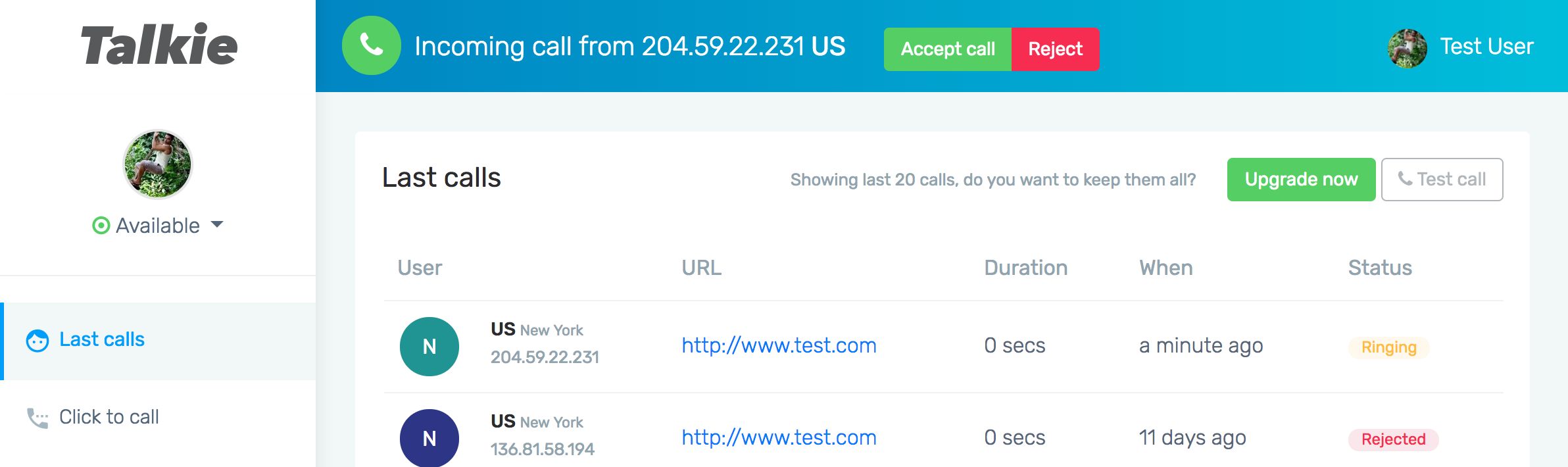
Task: Click the green incoming call phone icon
Action: click(371, 45)
